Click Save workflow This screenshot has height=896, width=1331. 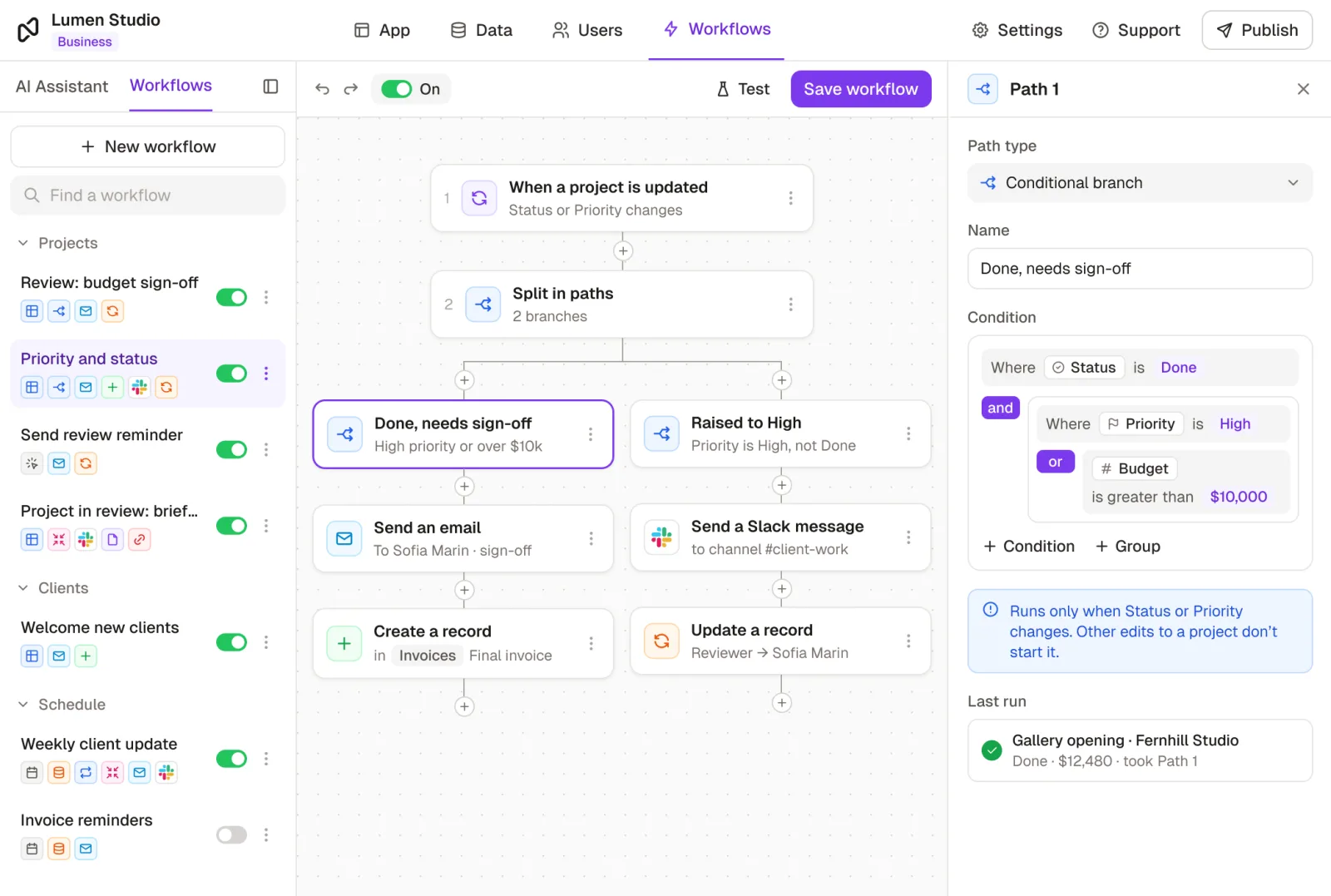pyautogui.click(x=861, y=89)
